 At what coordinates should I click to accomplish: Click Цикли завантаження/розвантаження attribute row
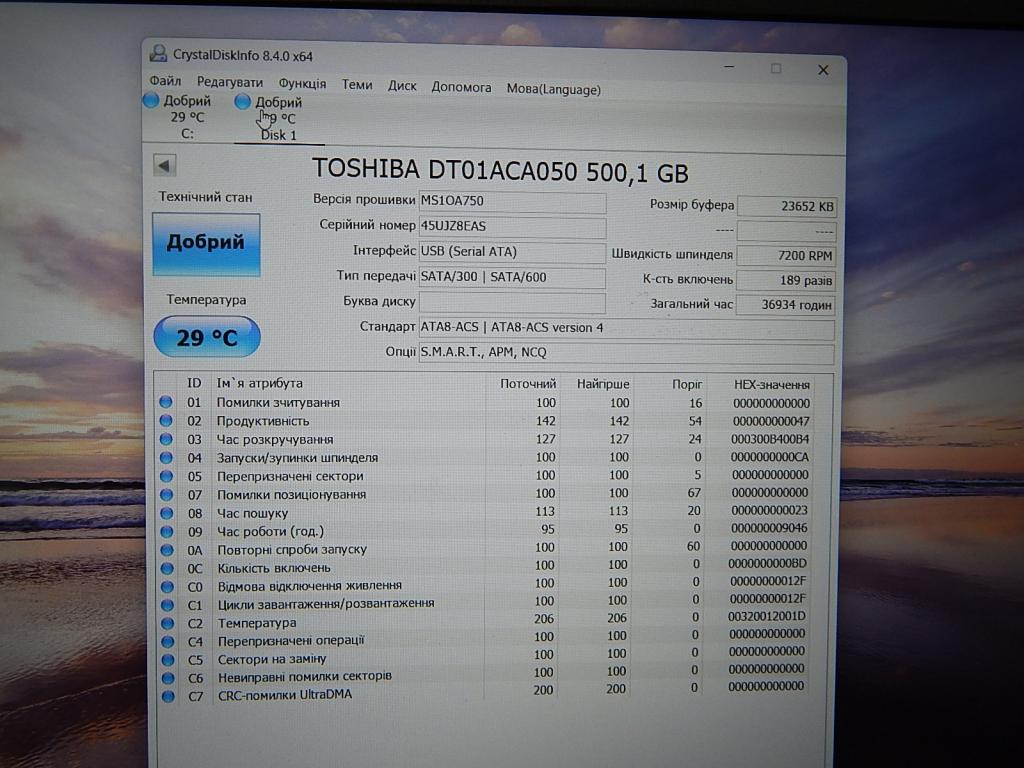tap(485, 602)
